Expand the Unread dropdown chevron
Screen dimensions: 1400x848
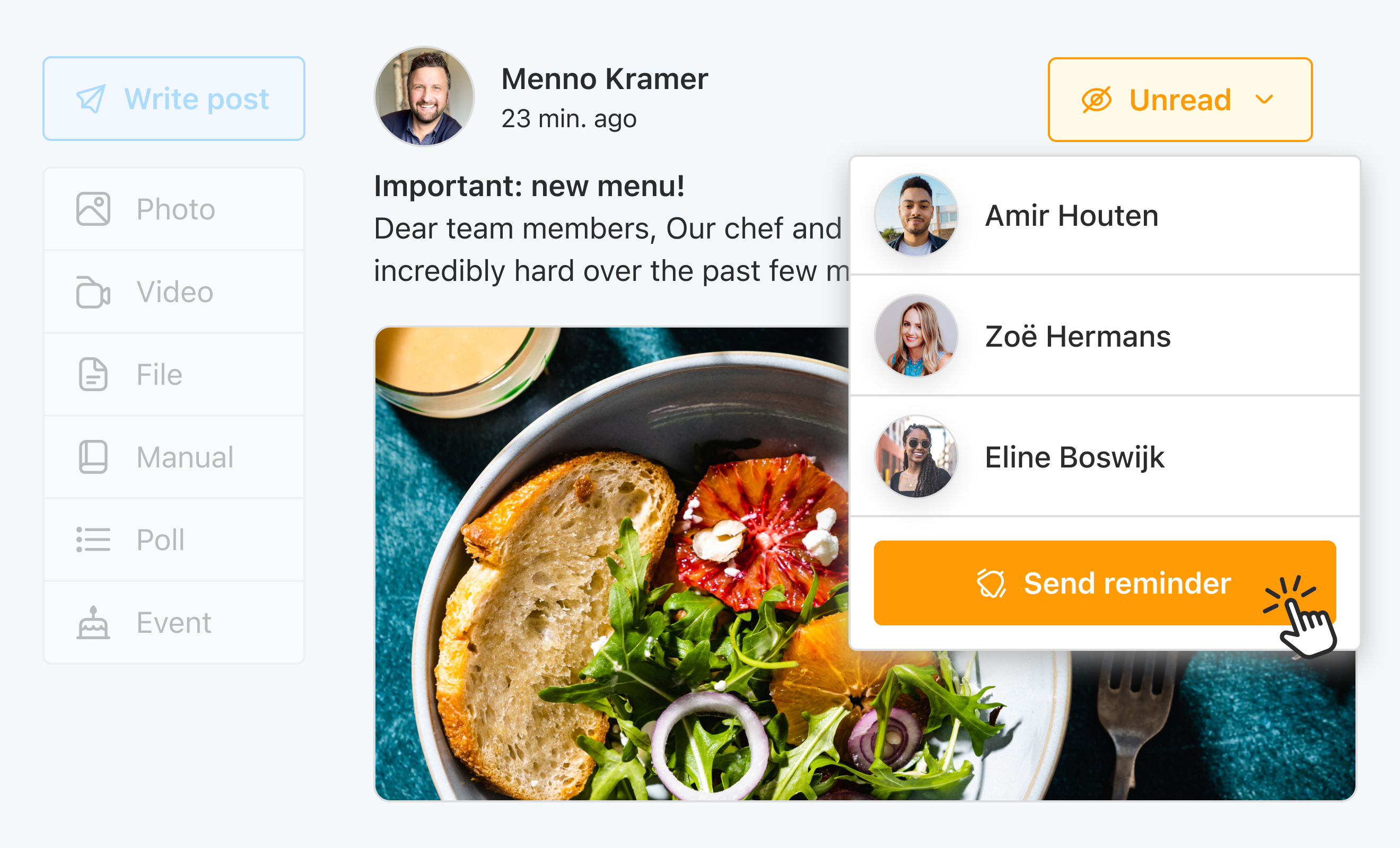1264,100
